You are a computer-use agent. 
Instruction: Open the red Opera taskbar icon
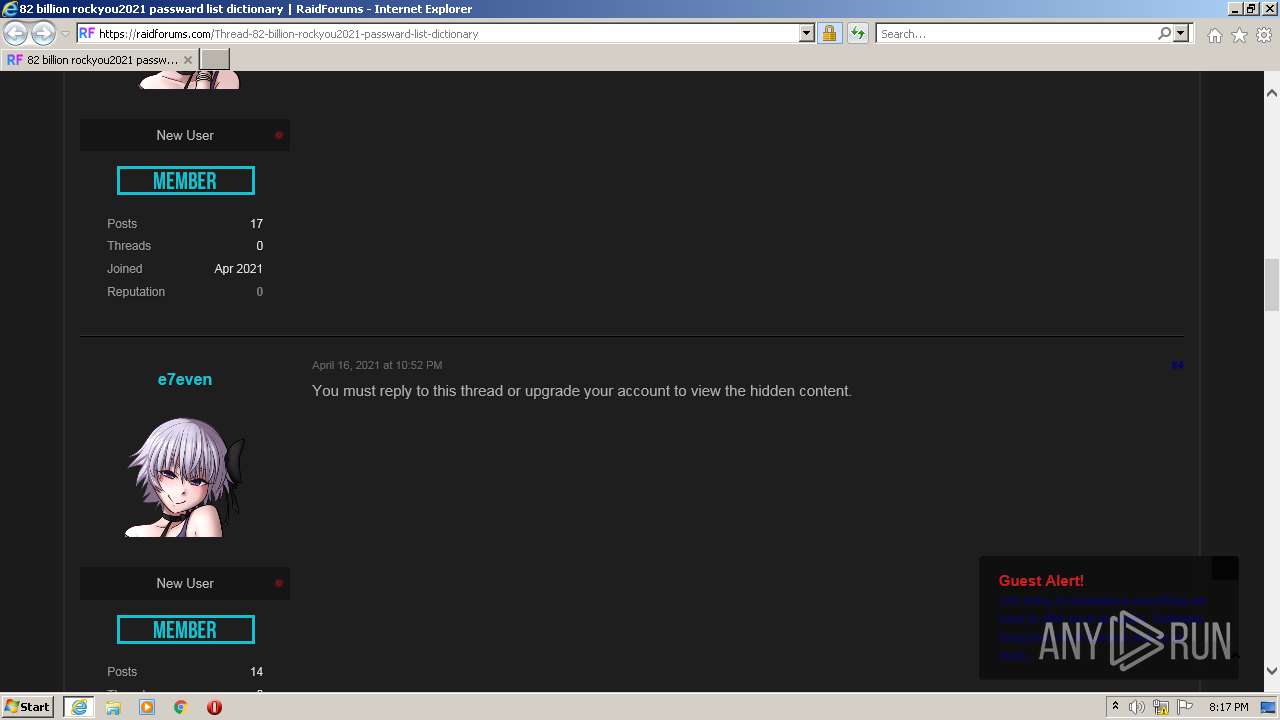(x=214, y=707)
